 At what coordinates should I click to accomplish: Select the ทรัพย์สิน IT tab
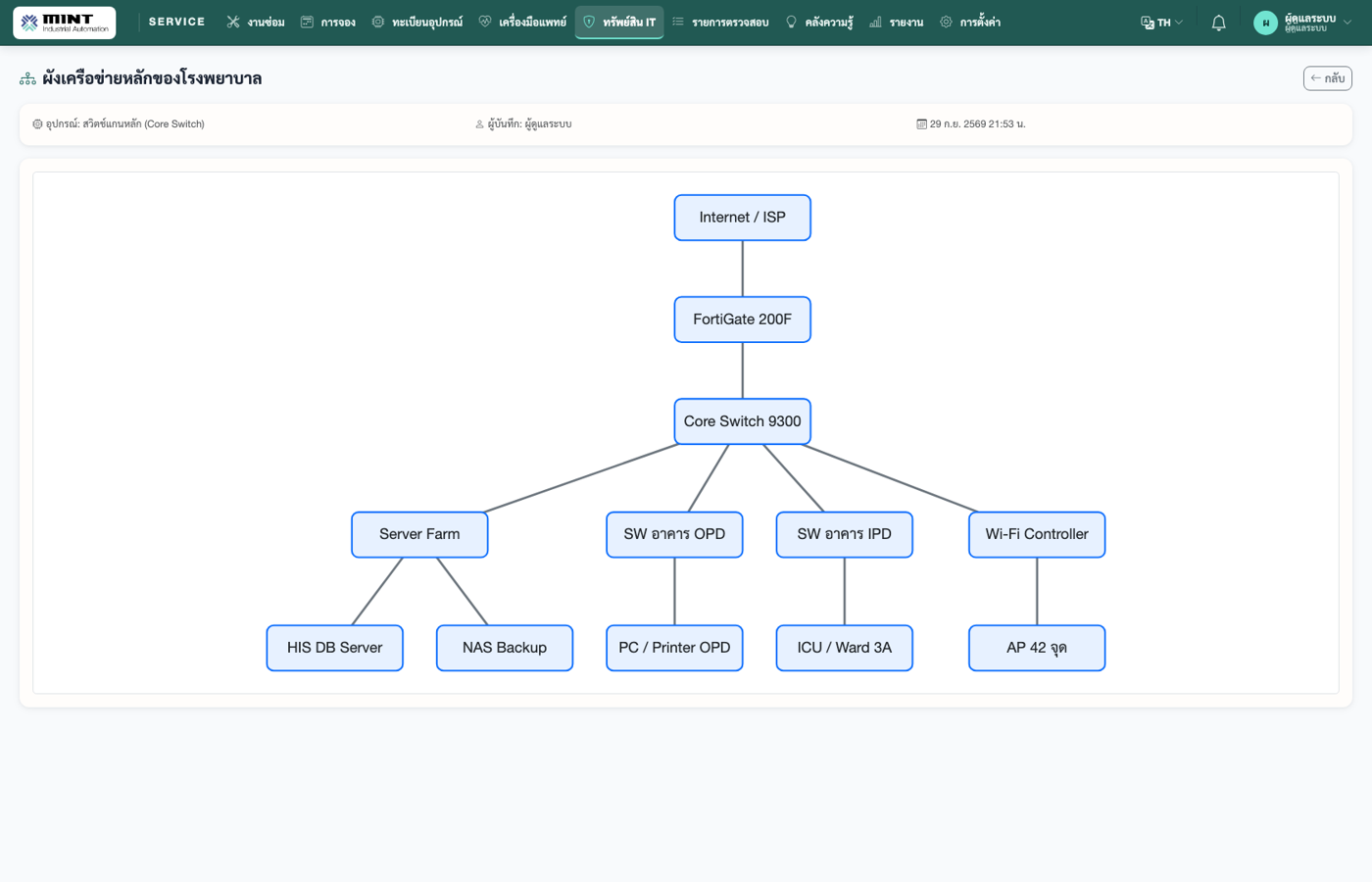[619, 22]
